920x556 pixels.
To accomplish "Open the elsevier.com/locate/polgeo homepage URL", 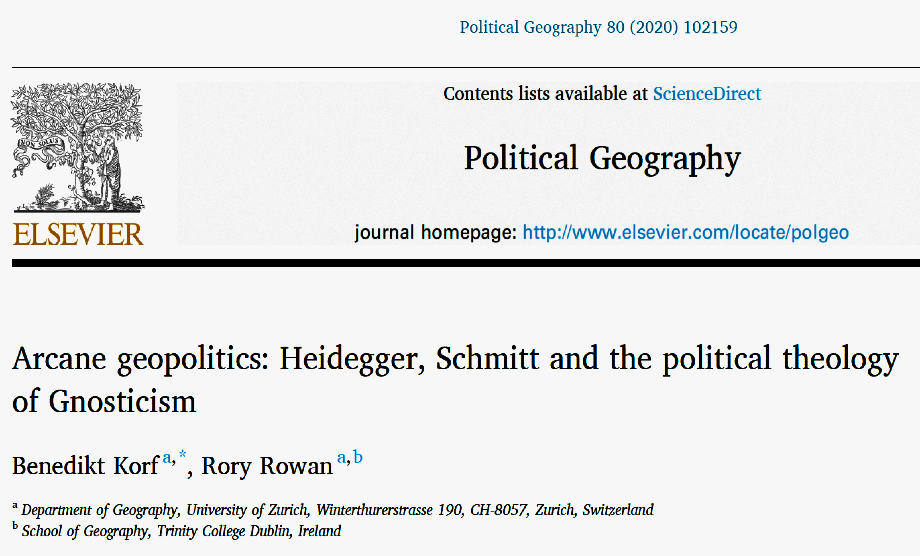I will pyautogui.click(x=685, y=232).
